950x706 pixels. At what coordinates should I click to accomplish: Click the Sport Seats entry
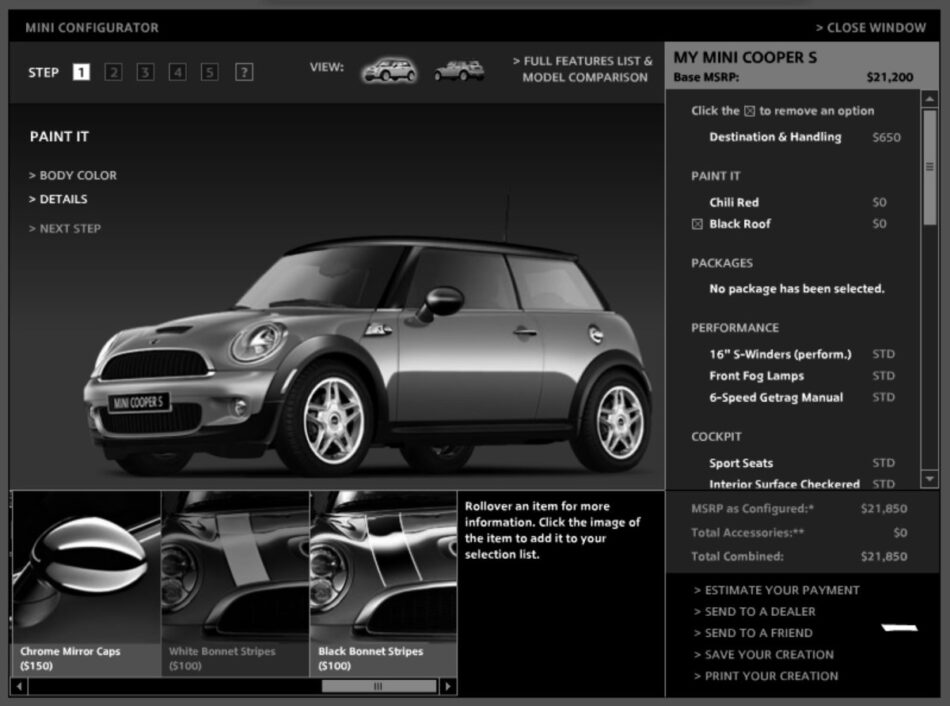pos(741,463)
